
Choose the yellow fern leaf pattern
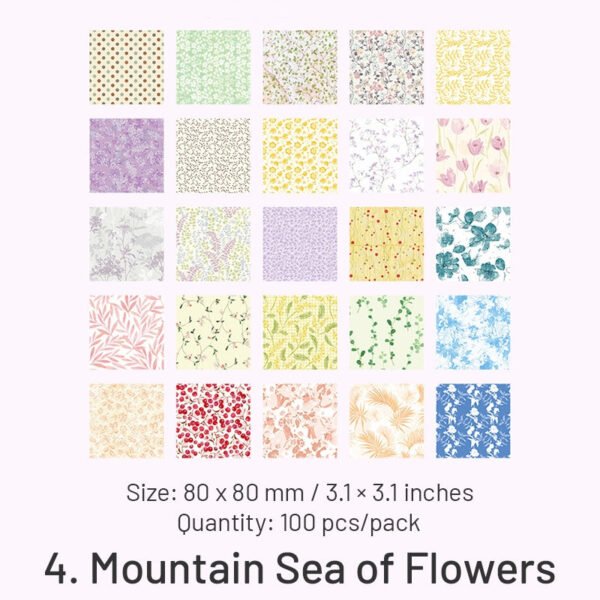(x=473, y=67)
